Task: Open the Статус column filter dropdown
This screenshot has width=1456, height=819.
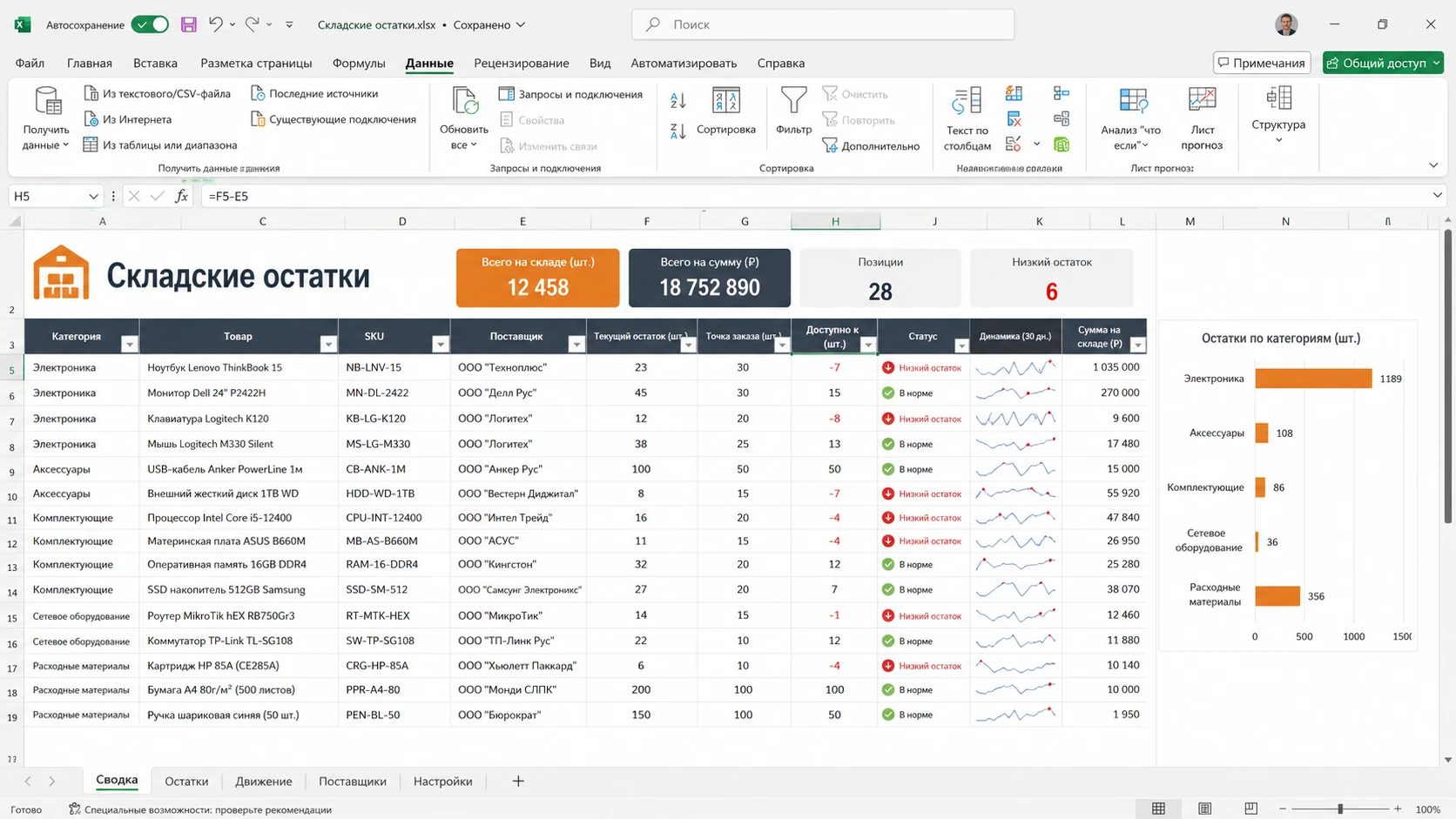Action: pos(961,346)
